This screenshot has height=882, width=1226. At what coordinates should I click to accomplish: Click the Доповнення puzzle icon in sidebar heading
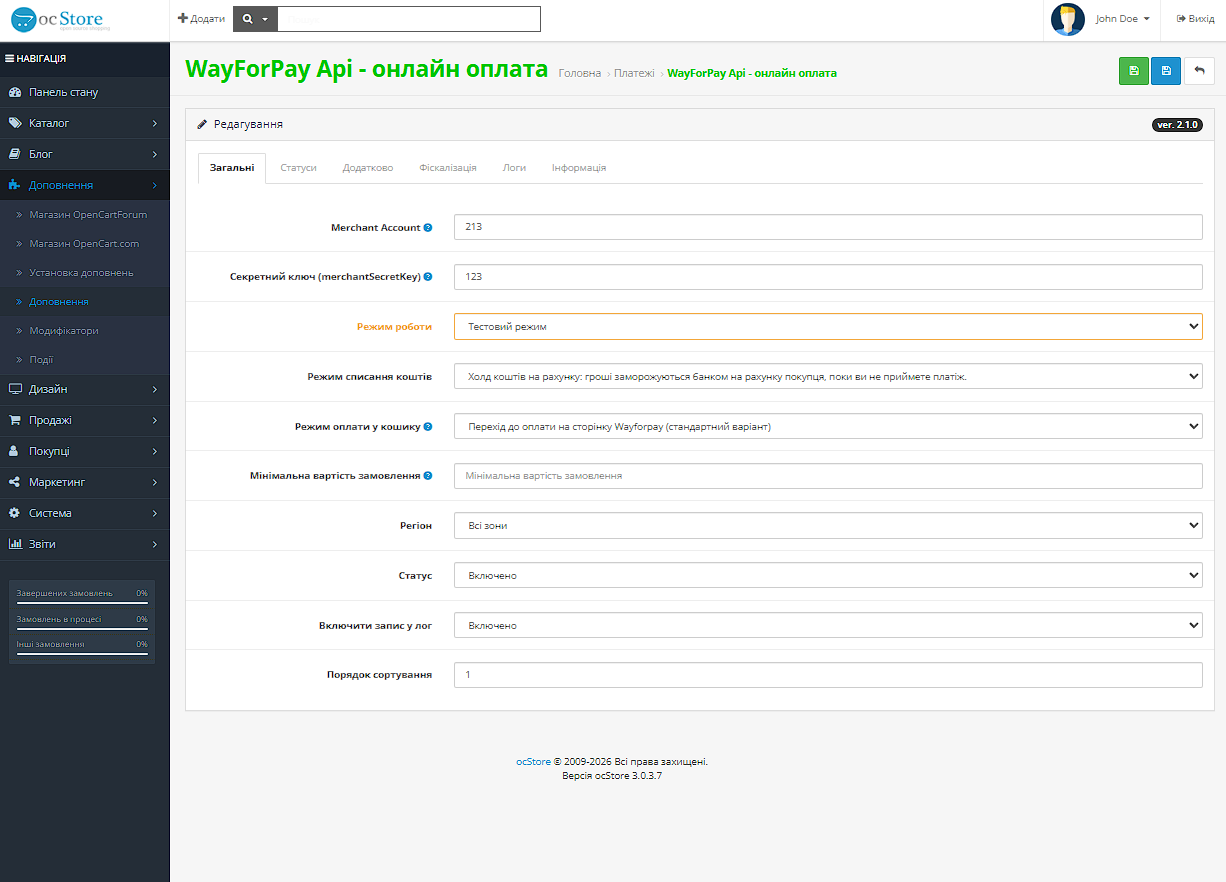tap(14, 185)
